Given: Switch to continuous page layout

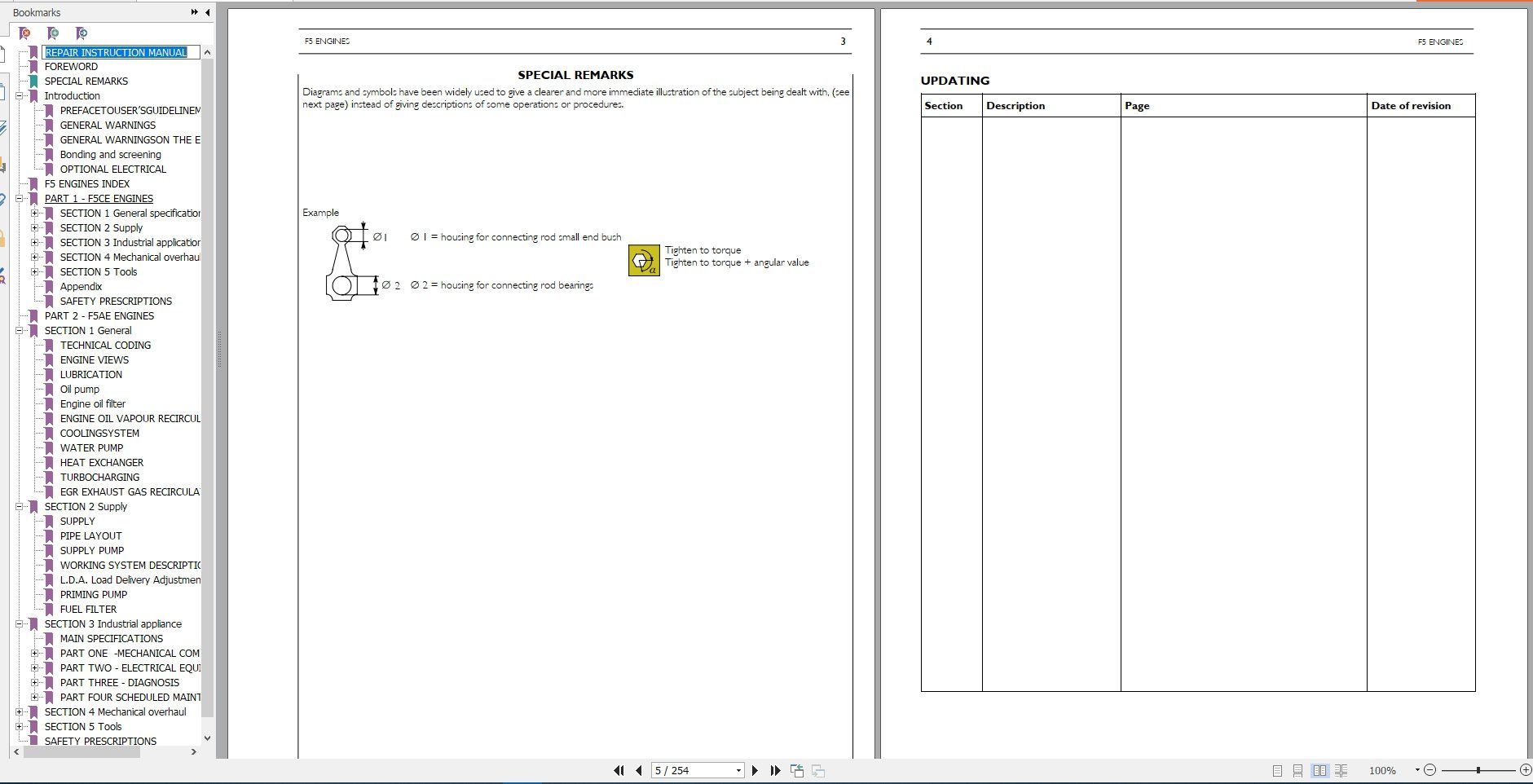Looking at the screenshot, I should pyautogui.click(x=1297, y=770).
